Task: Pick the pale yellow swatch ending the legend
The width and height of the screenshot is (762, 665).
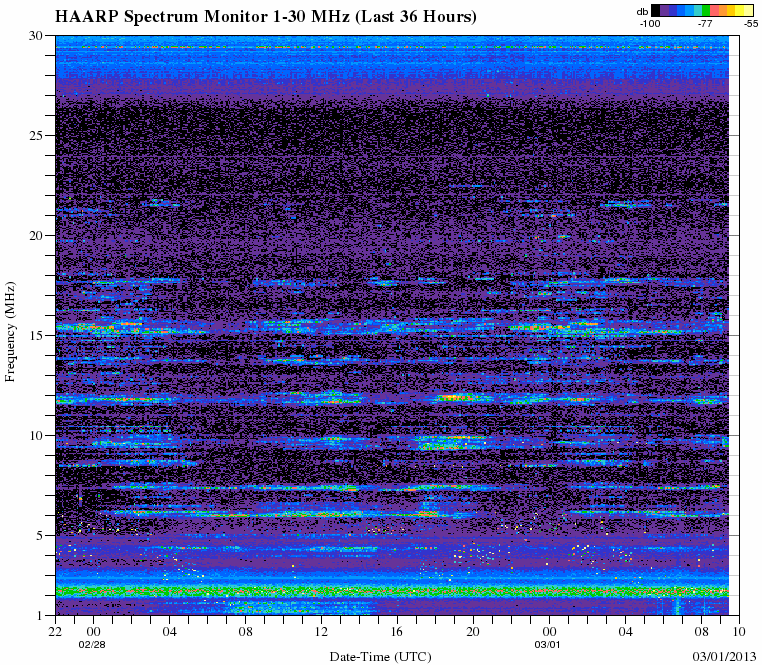Action: (x=748, y=10)
